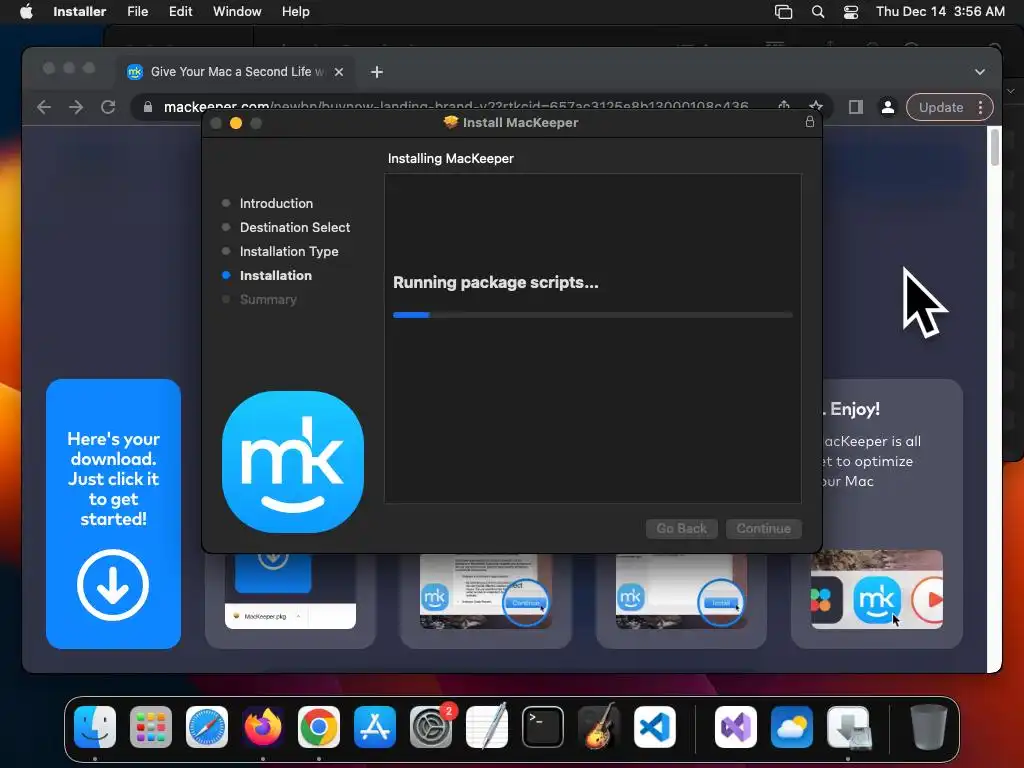Click the installation progress bar
The height and width of the screenshot is (768, 1024).
click(x=592, y=315)
